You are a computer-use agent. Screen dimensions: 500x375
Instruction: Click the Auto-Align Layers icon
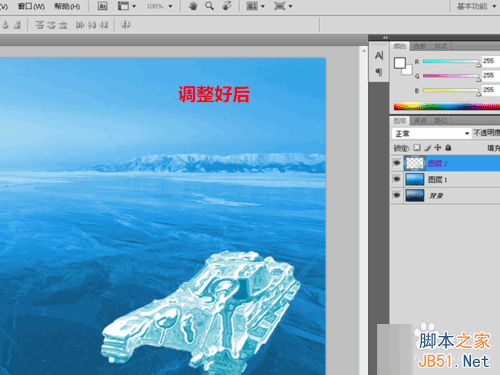[125, 25]
